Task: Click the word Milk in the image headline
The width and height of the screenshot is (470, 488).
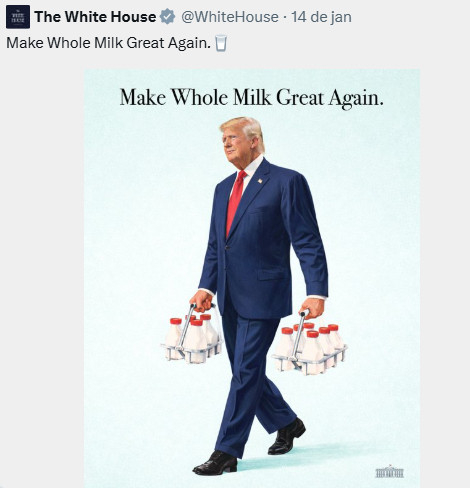Action: 252,97
